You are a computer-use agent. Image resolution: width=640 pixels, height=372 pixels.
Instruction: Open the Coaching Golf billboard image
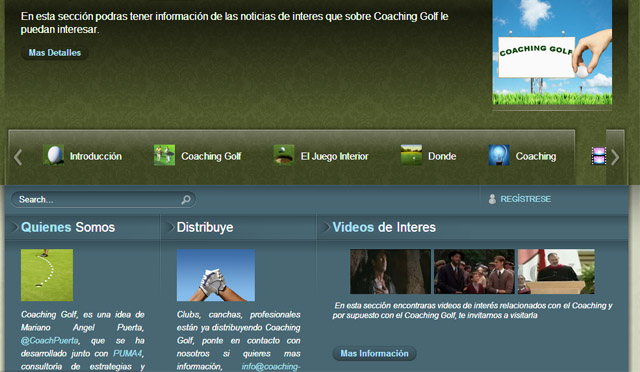[552, 52]
